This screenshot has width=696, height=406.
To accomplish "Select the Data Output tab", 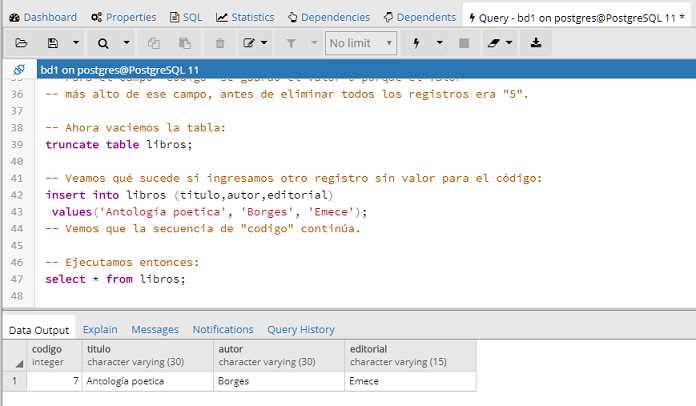I will 39,330.
